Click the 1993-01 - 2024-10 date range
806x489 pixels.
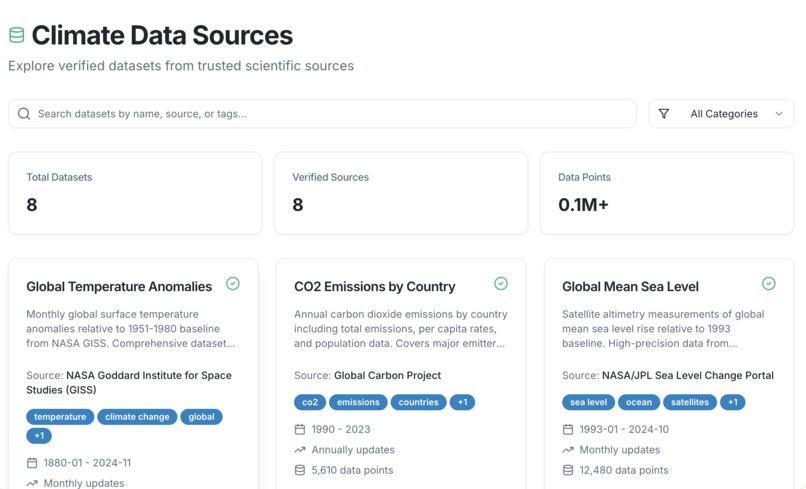[x=624, y=429]
